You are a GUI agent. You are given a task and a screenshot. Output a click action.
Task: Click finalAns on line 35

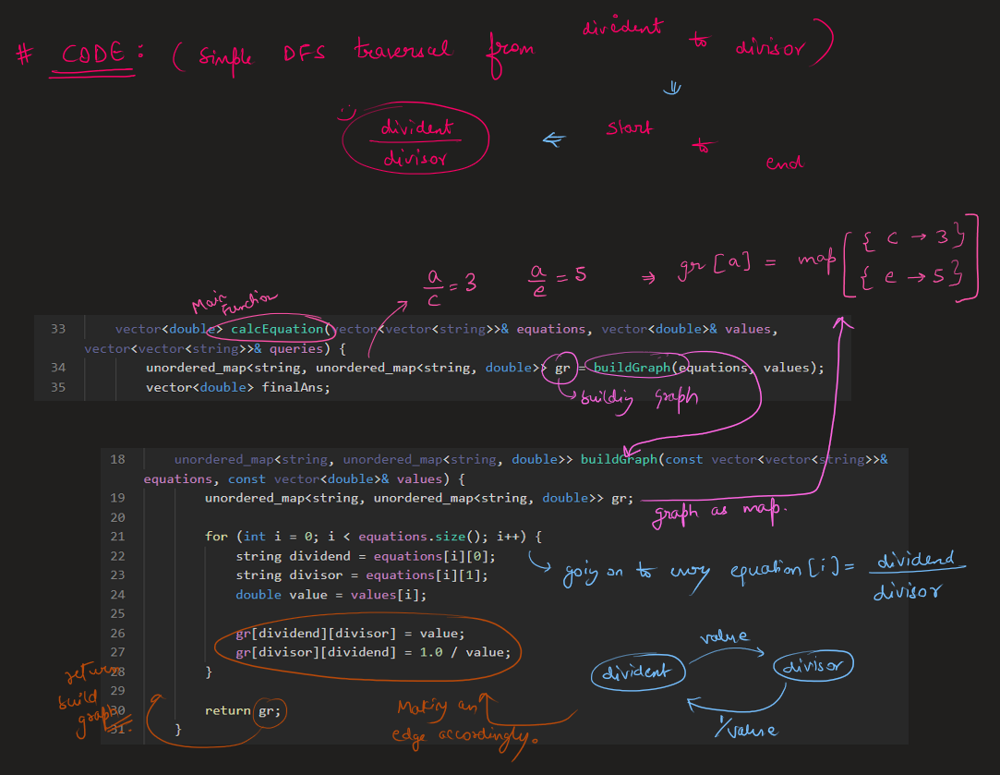pos(296,387)
